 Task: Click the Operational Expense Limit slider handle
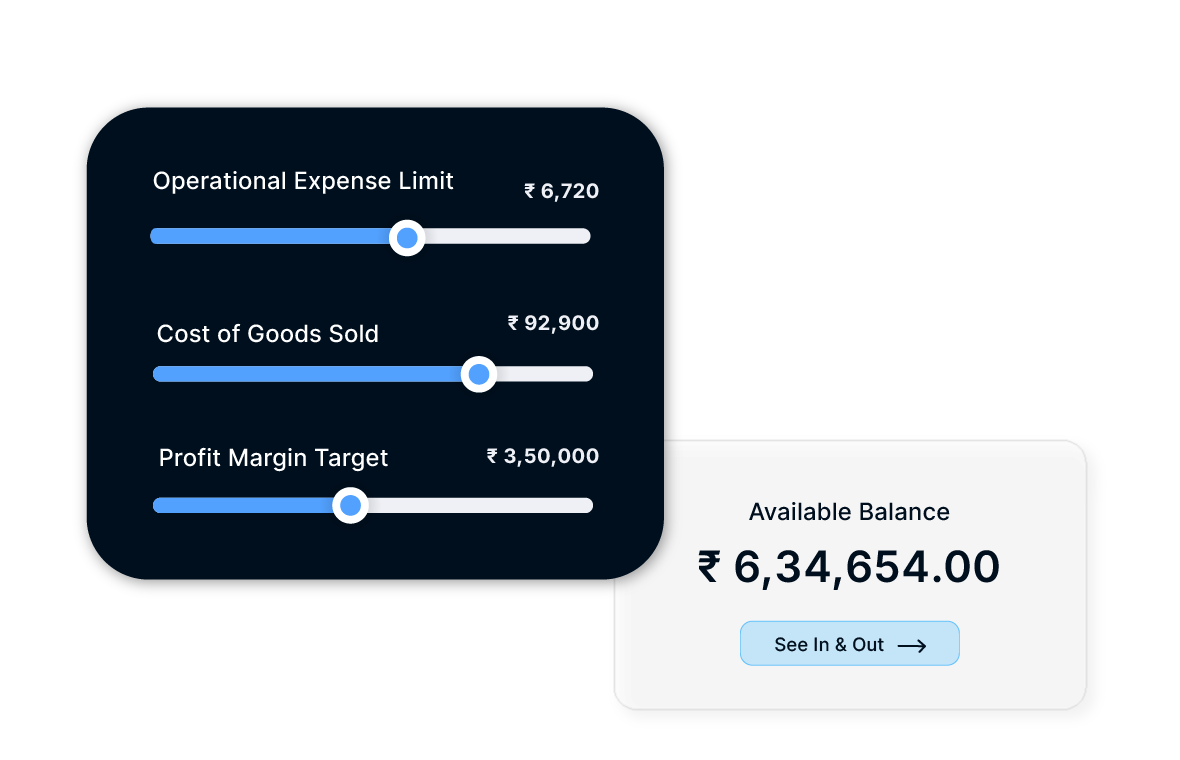tap(407, 238)
